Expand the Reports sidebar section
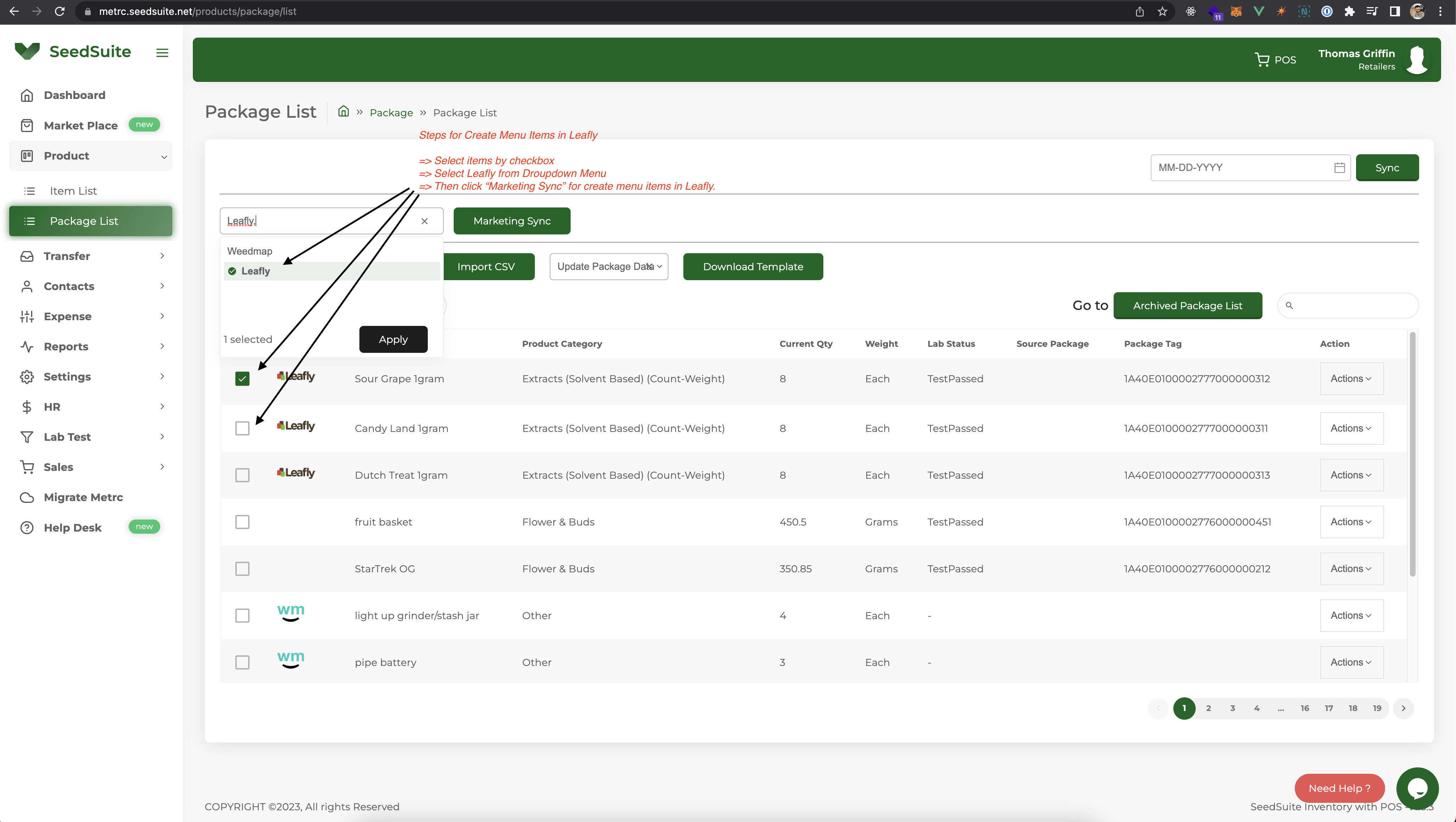 click(x=90, y=346)
